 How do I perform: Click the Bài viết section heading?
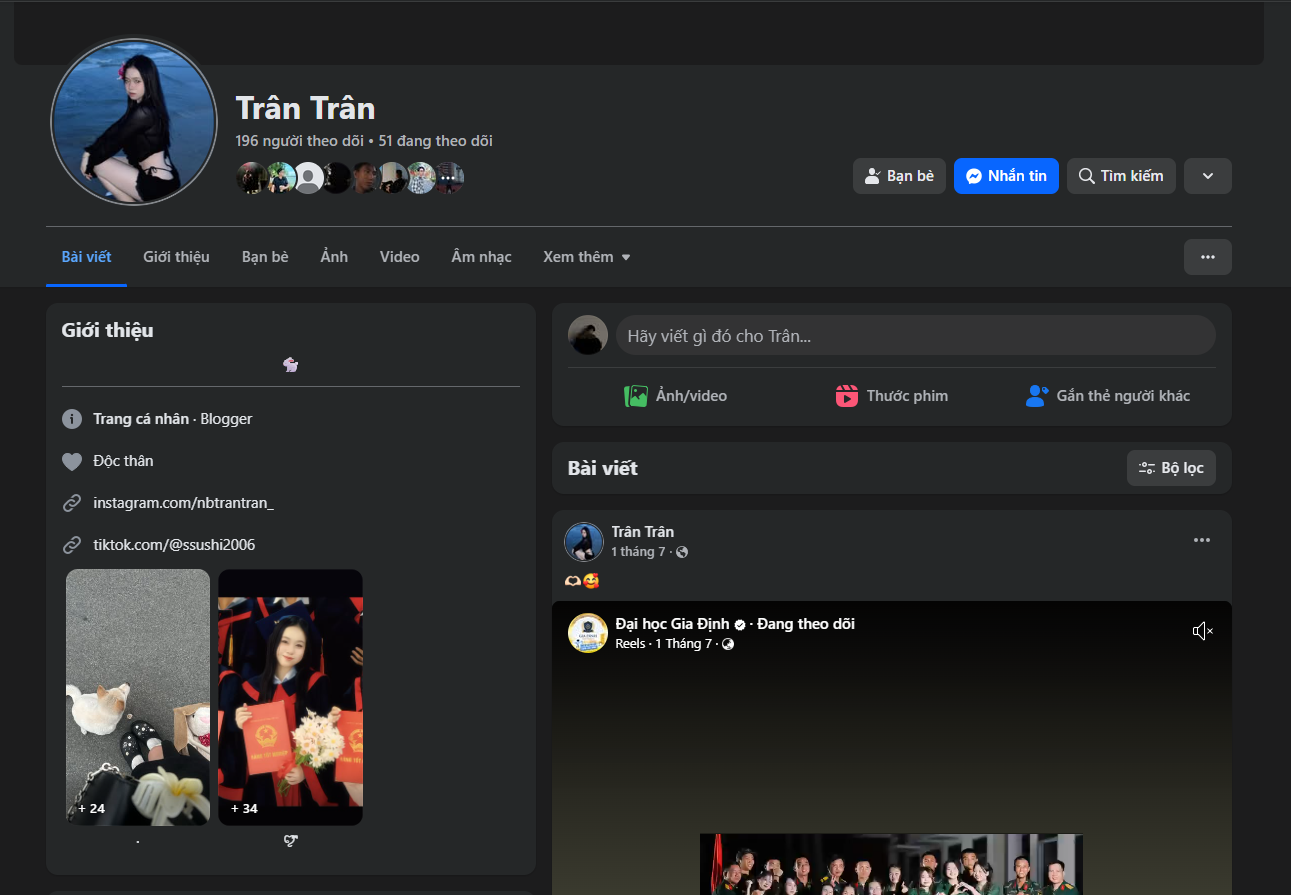pos(603,468)
